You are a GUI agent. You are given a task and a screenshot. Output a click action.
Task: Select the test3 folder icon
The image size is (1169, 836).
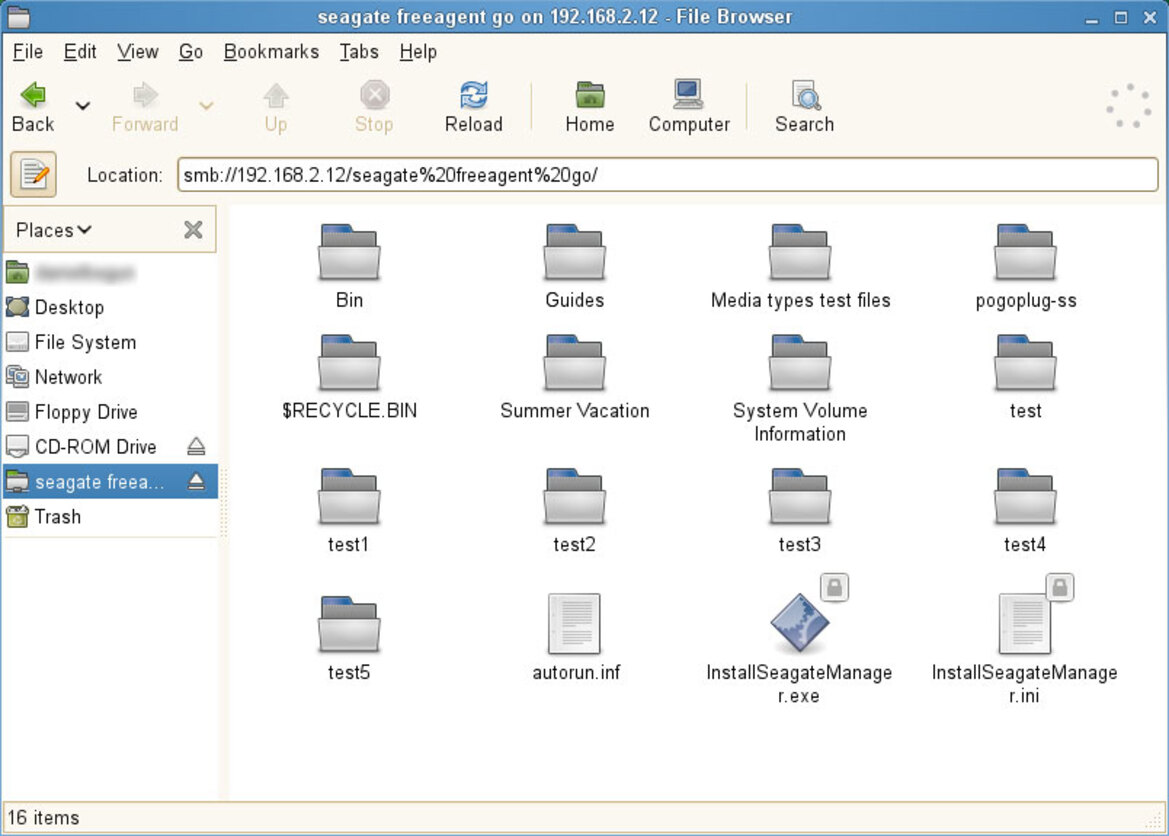click(x=800, y=497)
